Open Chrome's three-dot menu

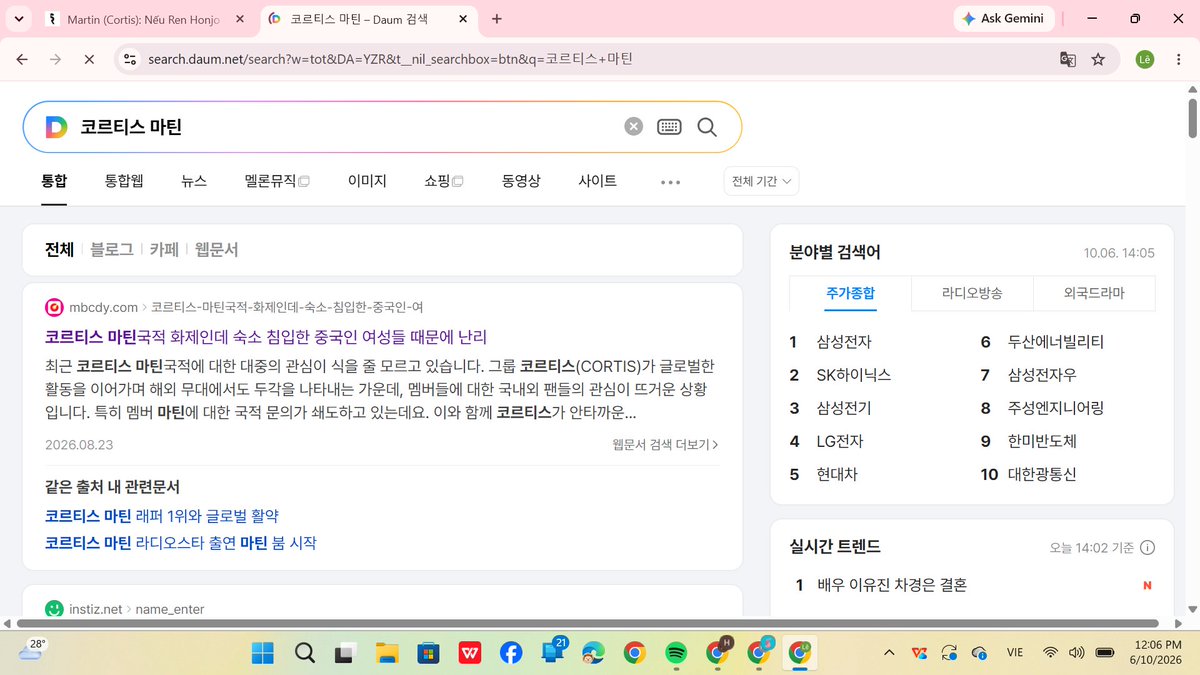click(1177, 59)
